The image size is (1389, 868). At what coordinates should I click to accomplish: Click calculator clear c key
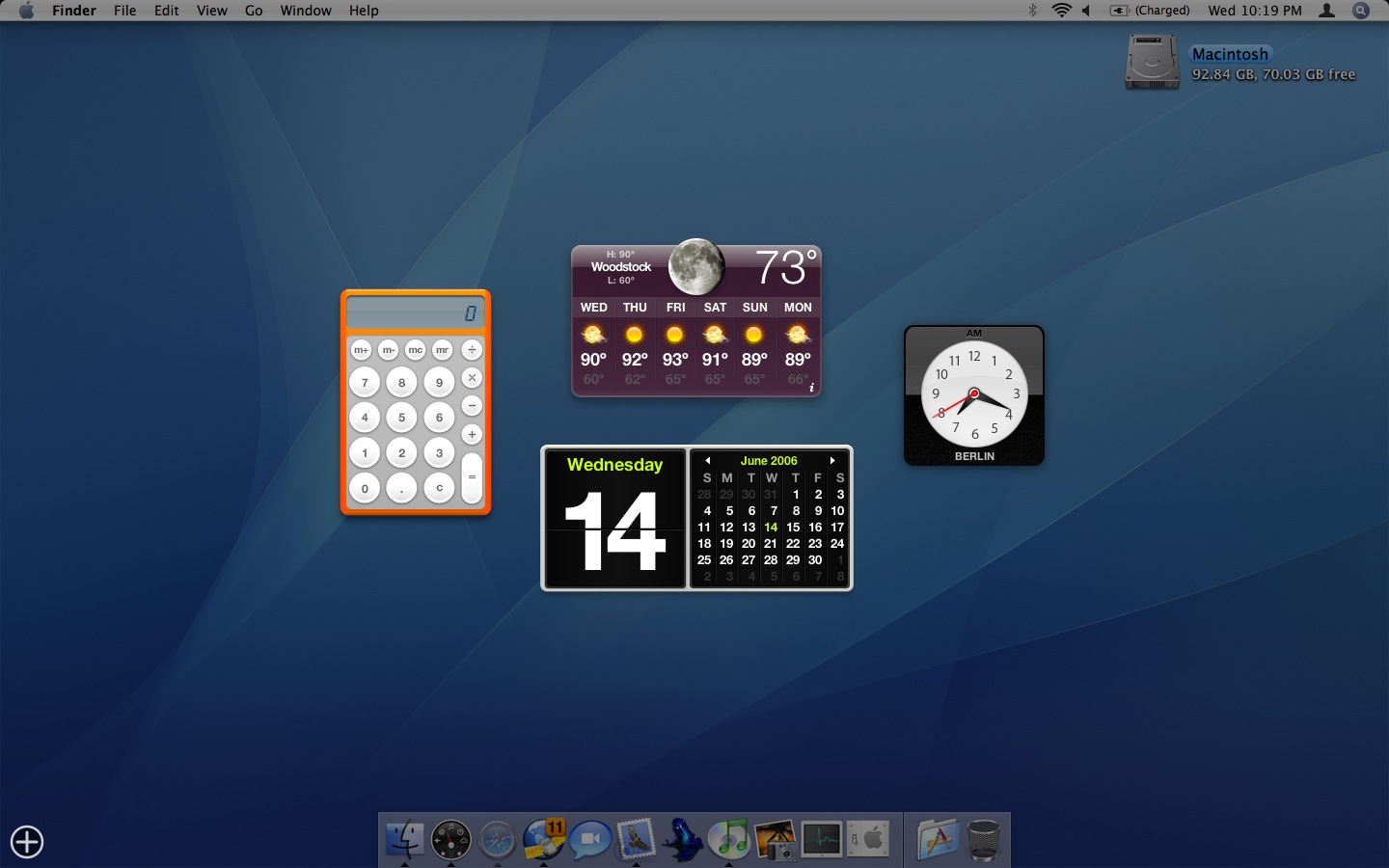439,488
